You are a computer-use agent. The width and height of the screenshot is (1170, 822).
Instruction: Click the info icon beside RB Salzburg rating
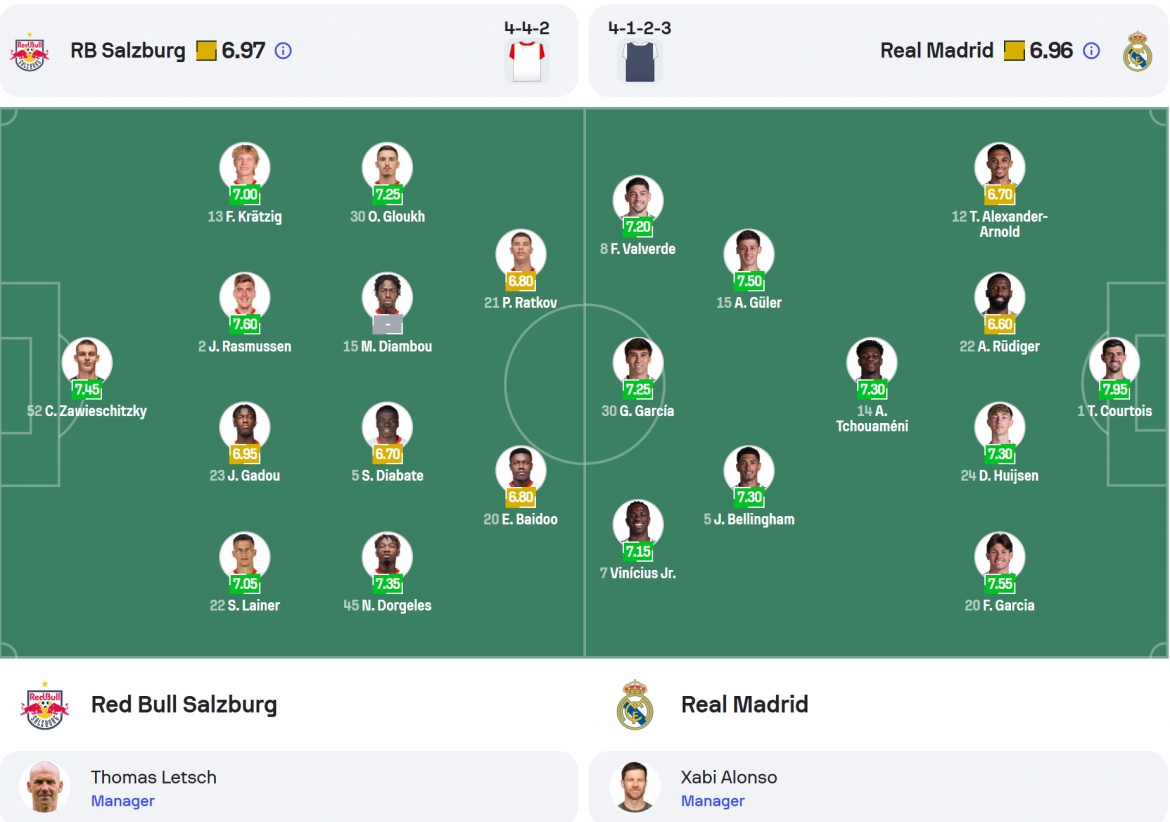coord(283,51)
